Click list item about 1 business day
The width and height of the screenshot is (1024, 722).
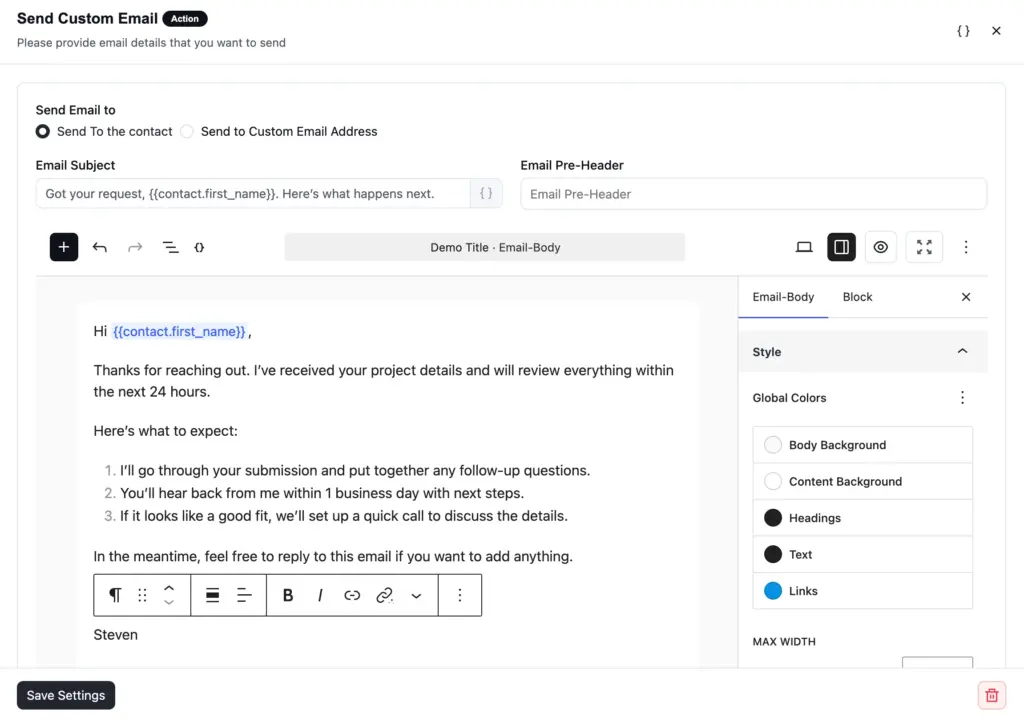click(x=322, y=494)
